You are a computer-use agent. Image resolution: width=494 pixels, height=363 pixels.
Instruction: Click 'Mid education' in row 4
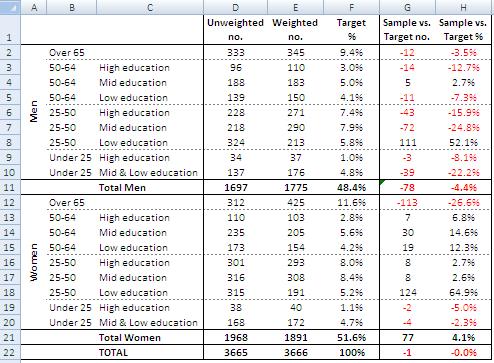133,83
